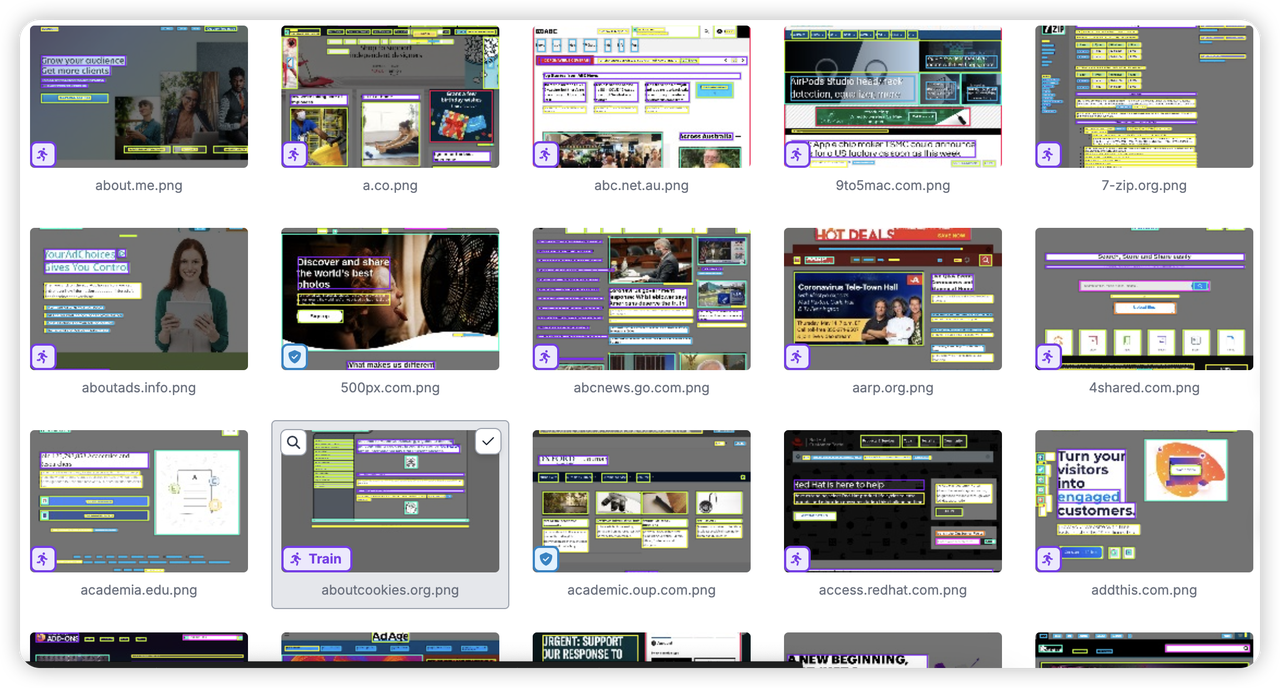Viewport: 1280px width, 688px height.
Task: Open the abcnews.go.com.png thumbnail image
Action: [x=642, y=299]
